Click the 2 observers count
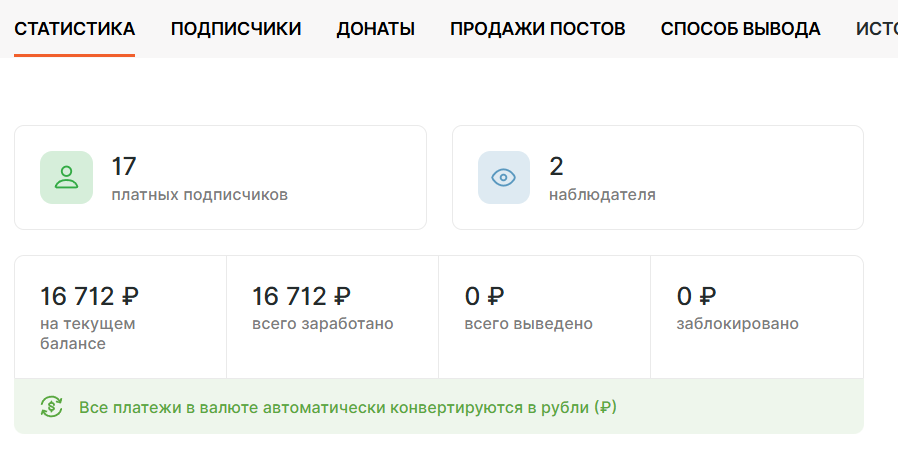The height and width of the screenshot is (466, 898). coord(556,167)
